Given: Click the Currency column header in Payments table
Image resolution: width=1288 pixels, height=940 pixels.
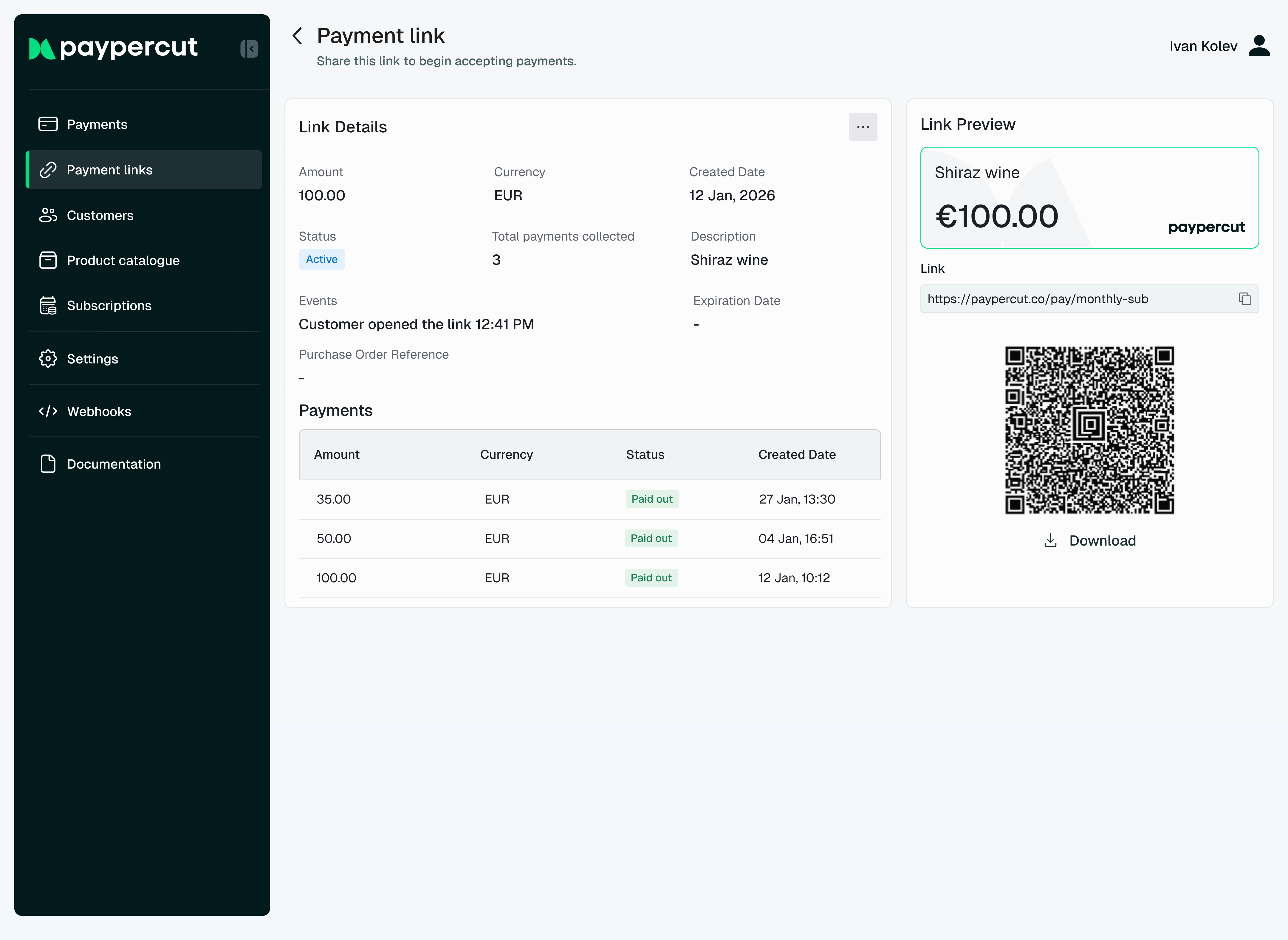Looking at the screenshot, I should (x=506, y=455).
